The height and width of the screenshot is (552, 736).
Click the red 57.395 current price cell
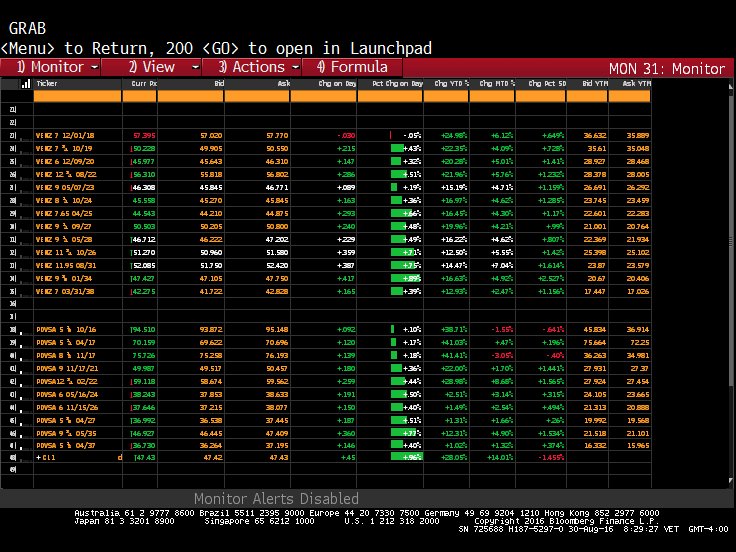[x=144, y=136]
